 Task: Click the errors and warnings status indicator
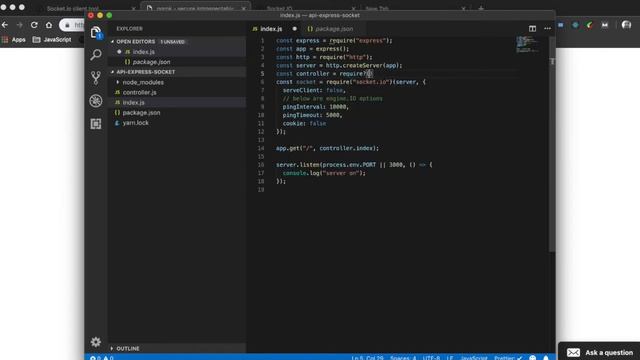tap(102, 358)
